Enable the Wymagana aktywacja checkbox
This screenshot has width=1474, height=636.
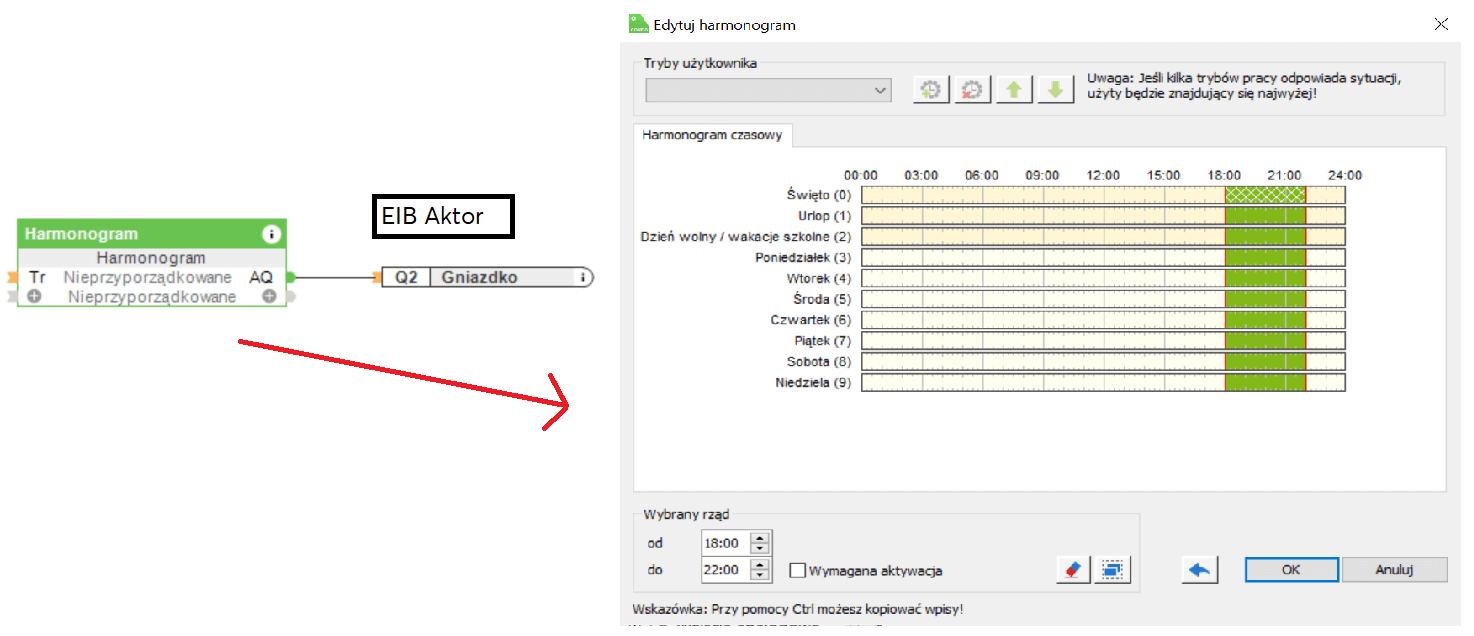pyautogui.click(x=798, y=571)
